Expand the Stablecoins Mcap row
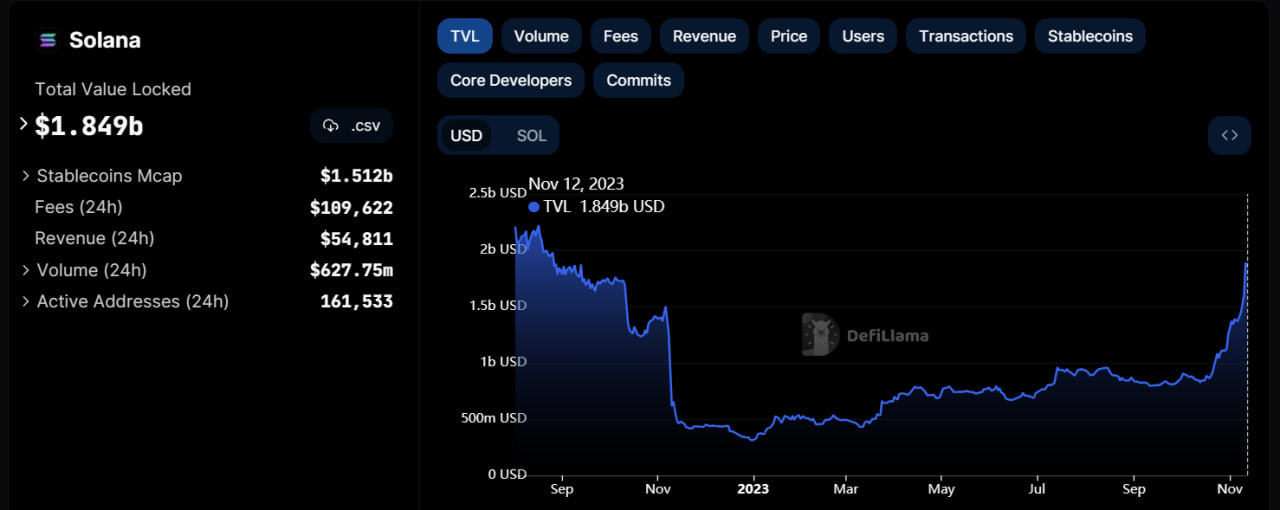Image resolution: width=1280 pixels, height=510 pixels. coord(26,176)
